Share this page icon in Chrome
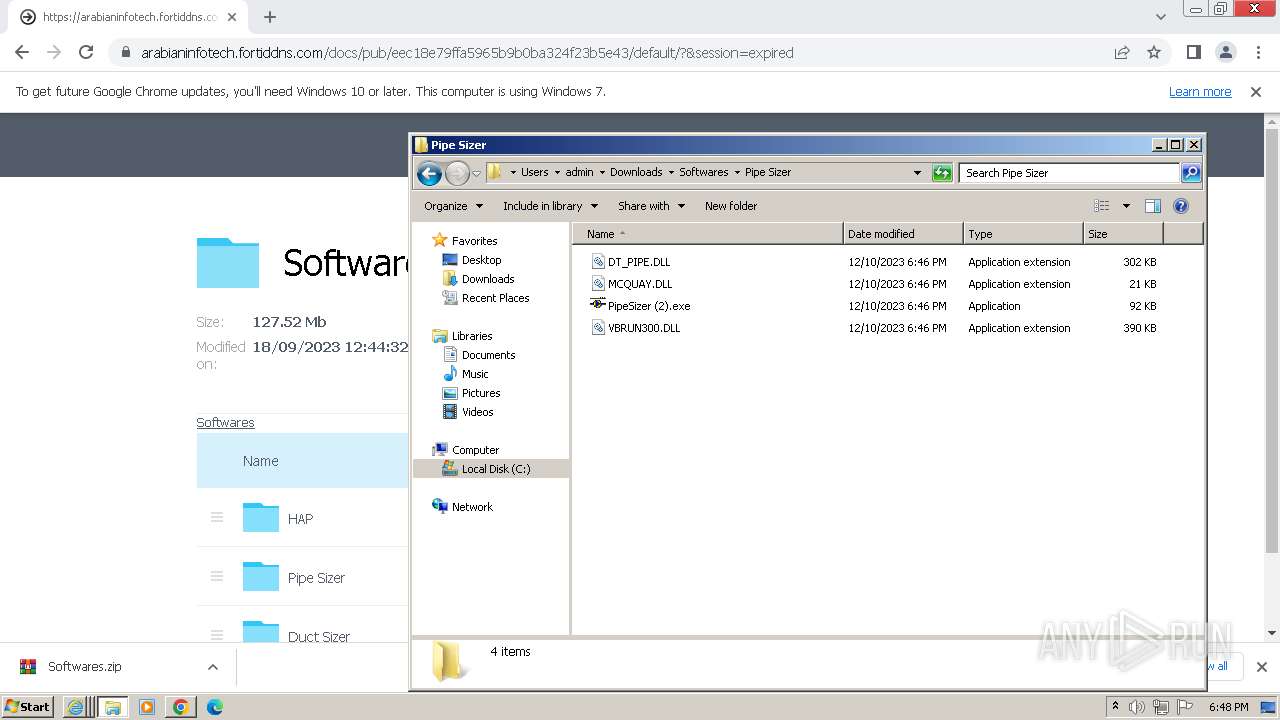The height and width of the screenshot is (720, 1280). pos(1122,53)
